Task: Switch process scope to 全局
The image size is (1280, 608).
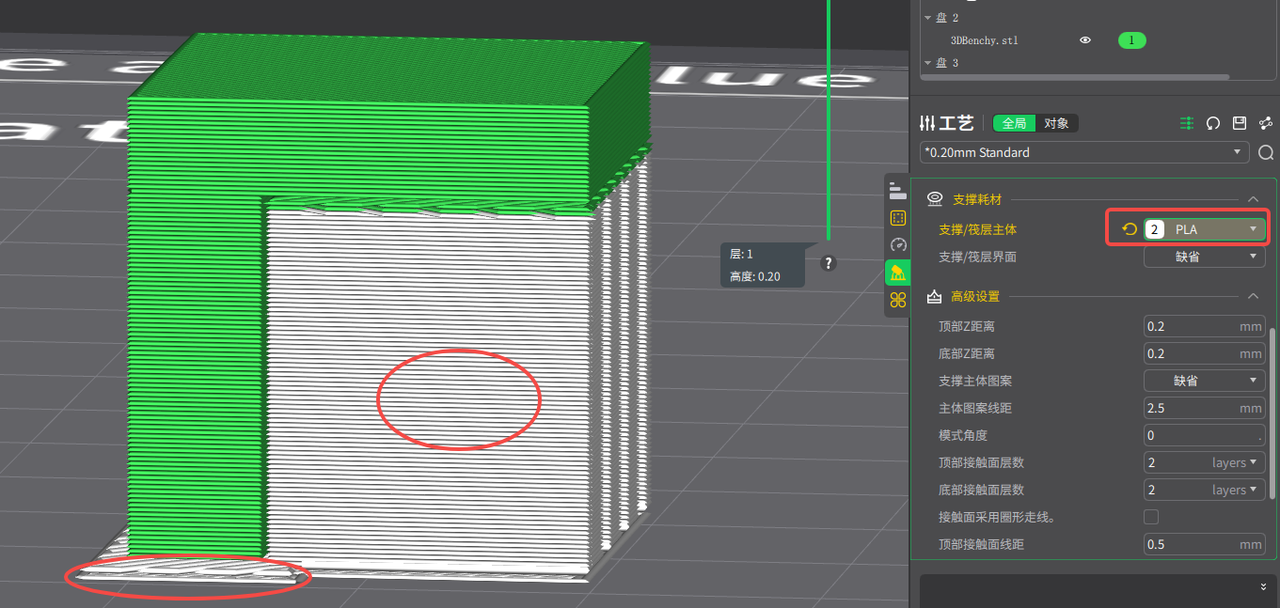Action: pos(1014,123)
